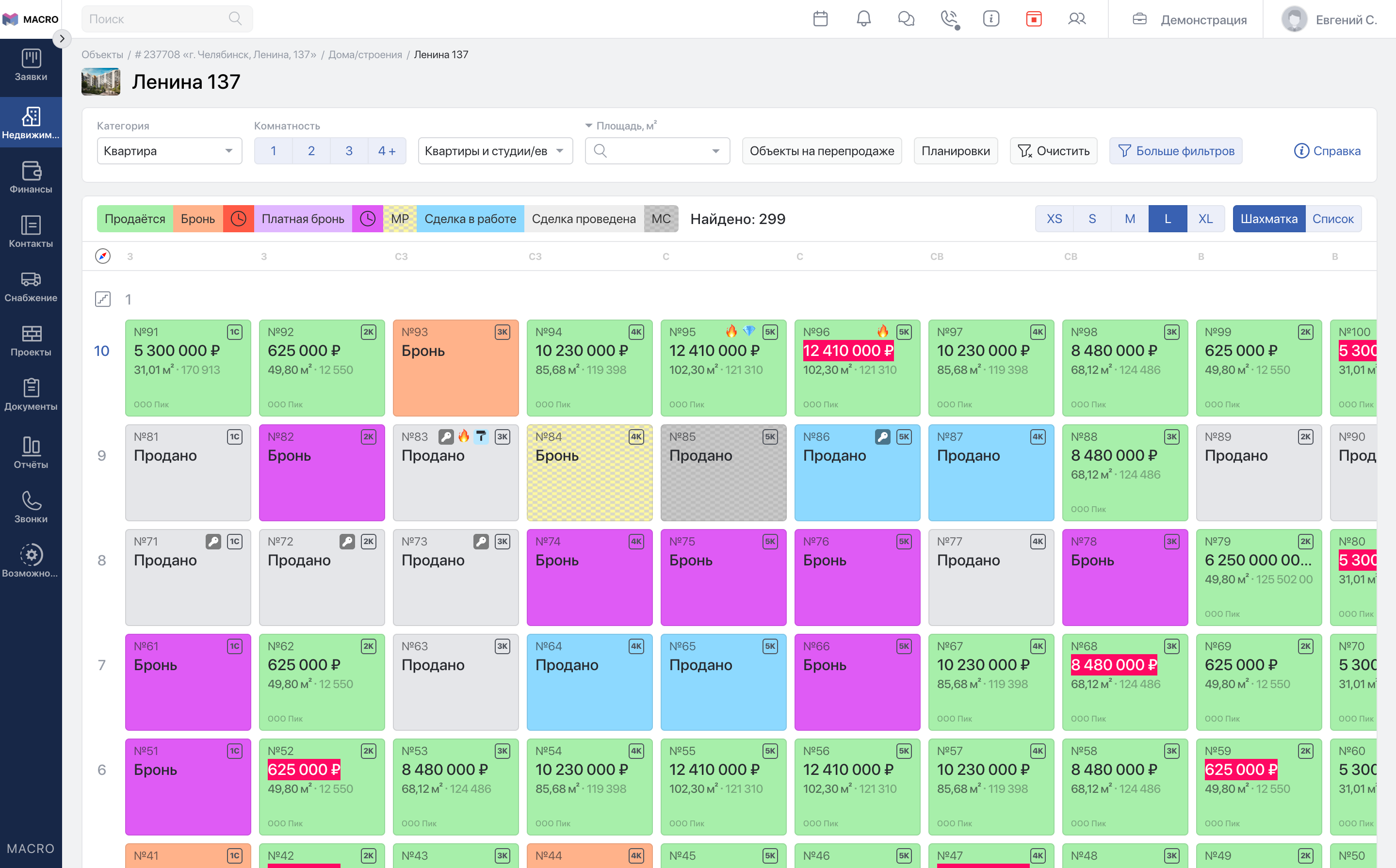The width and height of the screenshot is (1396, 868).
Task: Toggle the 4+ rooms filter
Action: (x=387, y=151)
